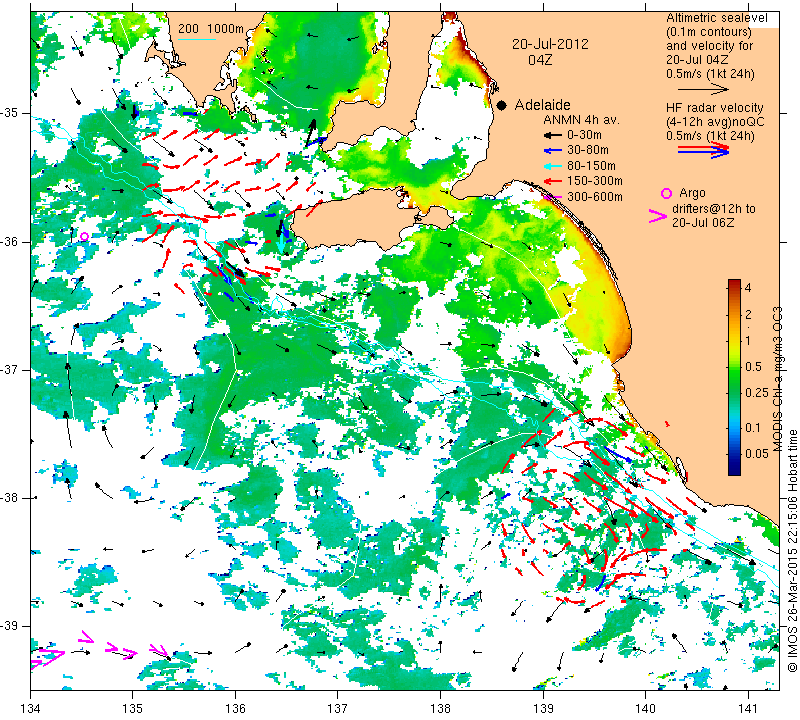
Task: Click the '0.5m/s (1kt 24h)' text under altimetric legend
Action: (x=710, y=74)
